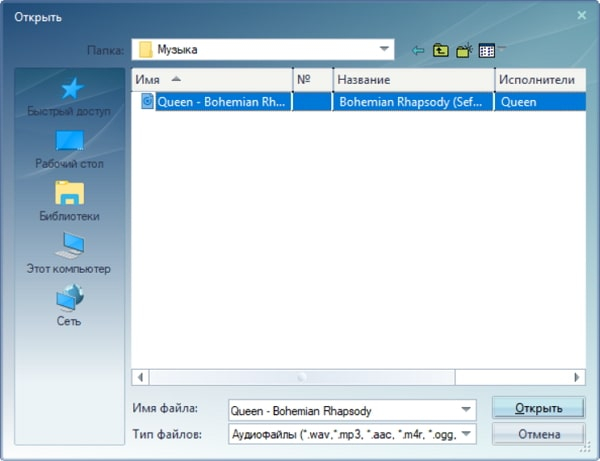Image resolution: width=600 pixels, height=461 pixels.
Task: Click the Отмена button
Action: click(x=538, y=434)
